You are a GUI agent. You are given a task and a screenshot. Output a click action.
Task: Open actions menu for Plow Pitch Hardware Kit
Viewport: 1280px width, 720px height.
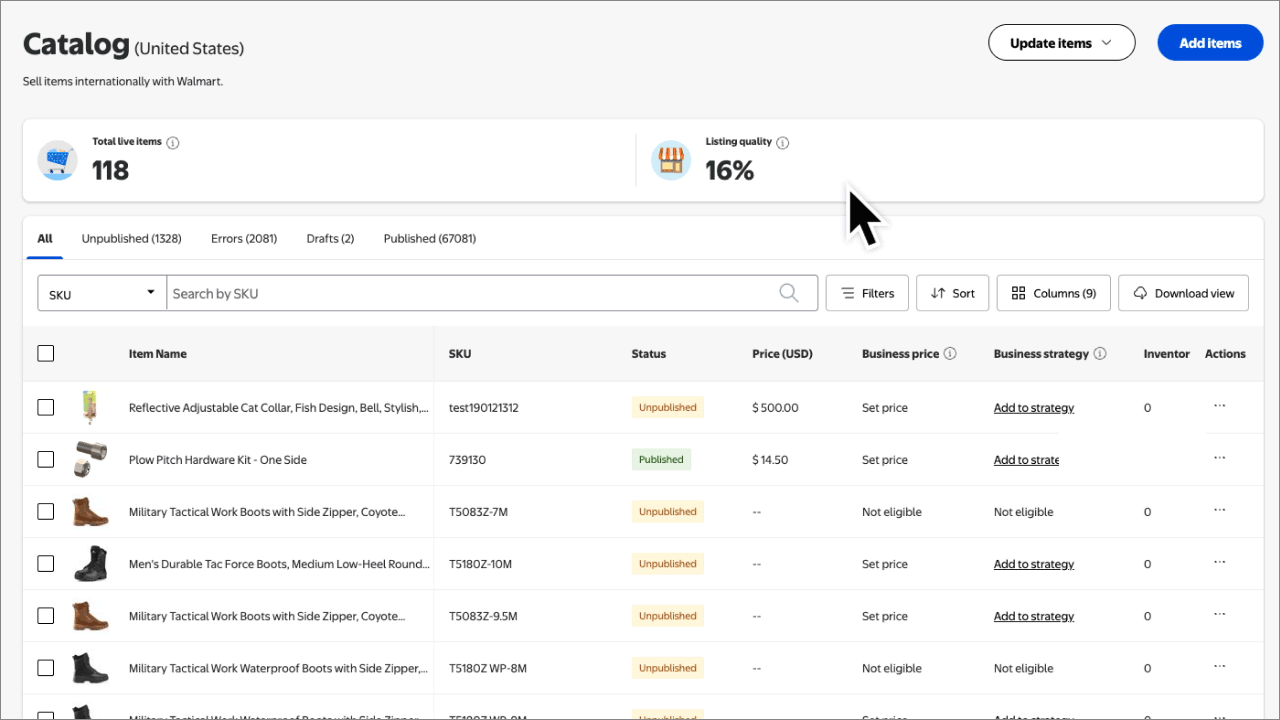click(1219, 457)
